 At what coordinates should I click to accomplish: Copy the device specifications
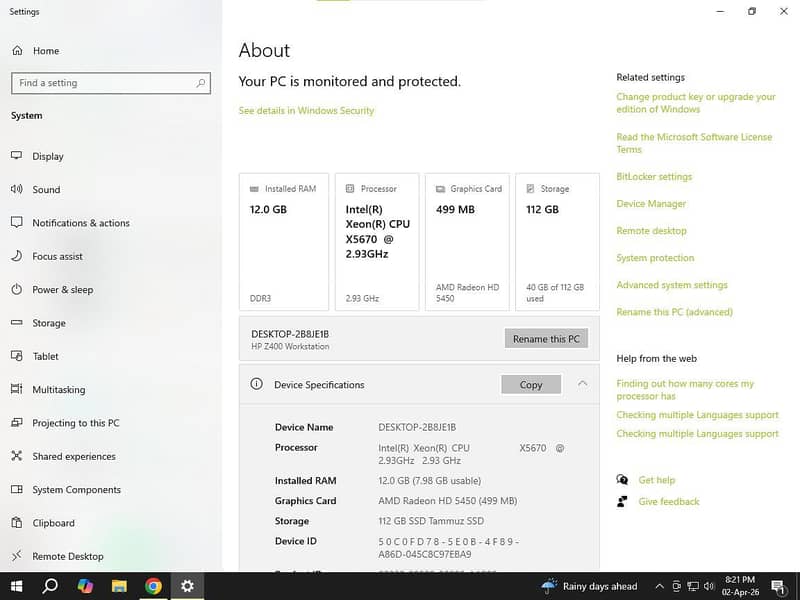(x=531, y=385)
